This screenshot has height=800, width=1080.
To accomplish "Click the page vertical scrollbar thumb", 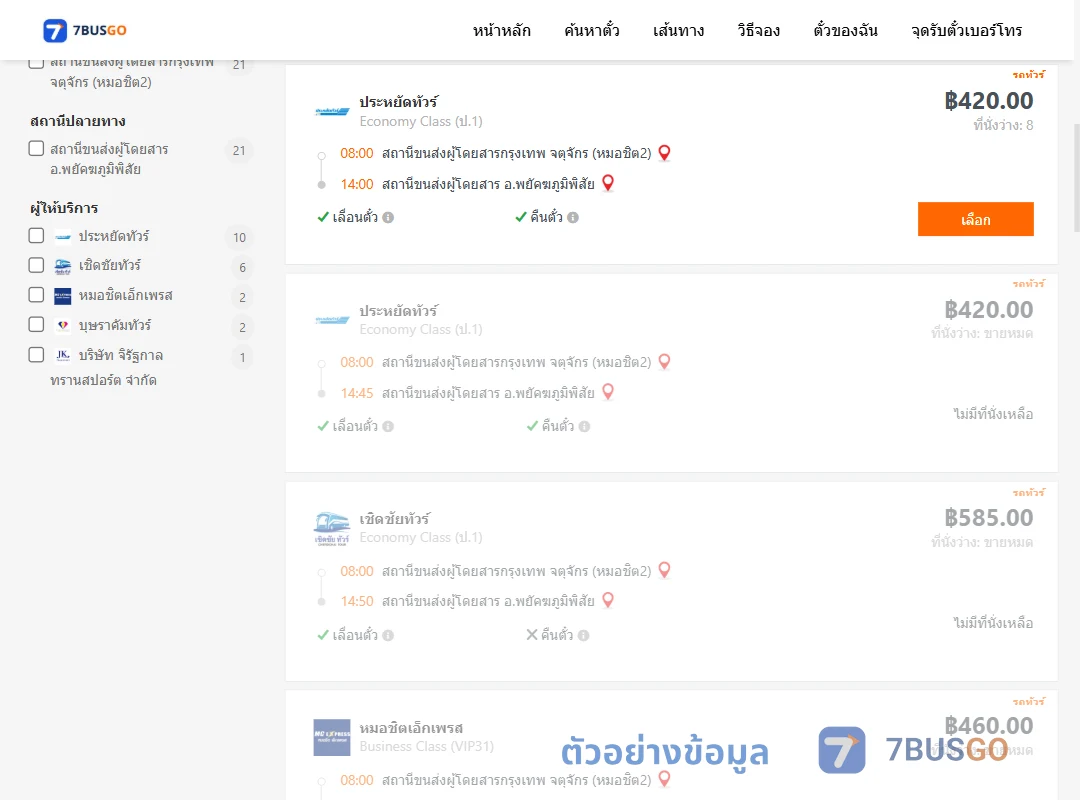I will (1077, 178).
